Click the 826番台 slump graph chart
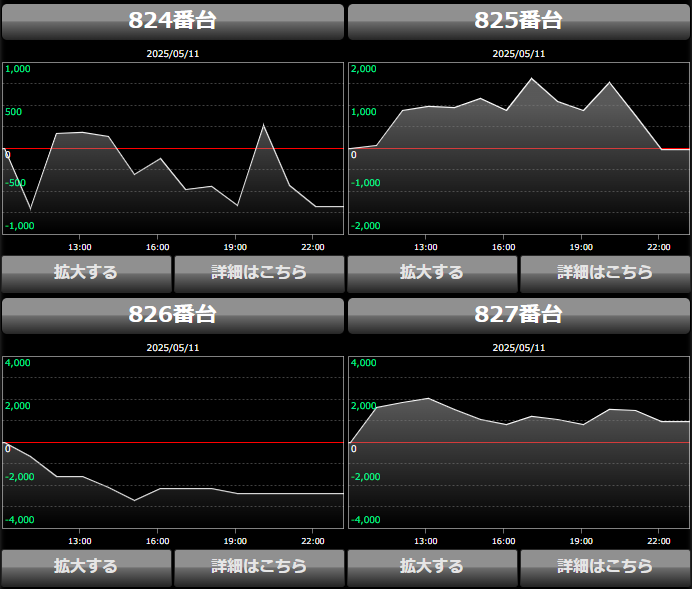The height and width of the screenshot is (589, 692). pyautogui.click(x=173, y=442)
